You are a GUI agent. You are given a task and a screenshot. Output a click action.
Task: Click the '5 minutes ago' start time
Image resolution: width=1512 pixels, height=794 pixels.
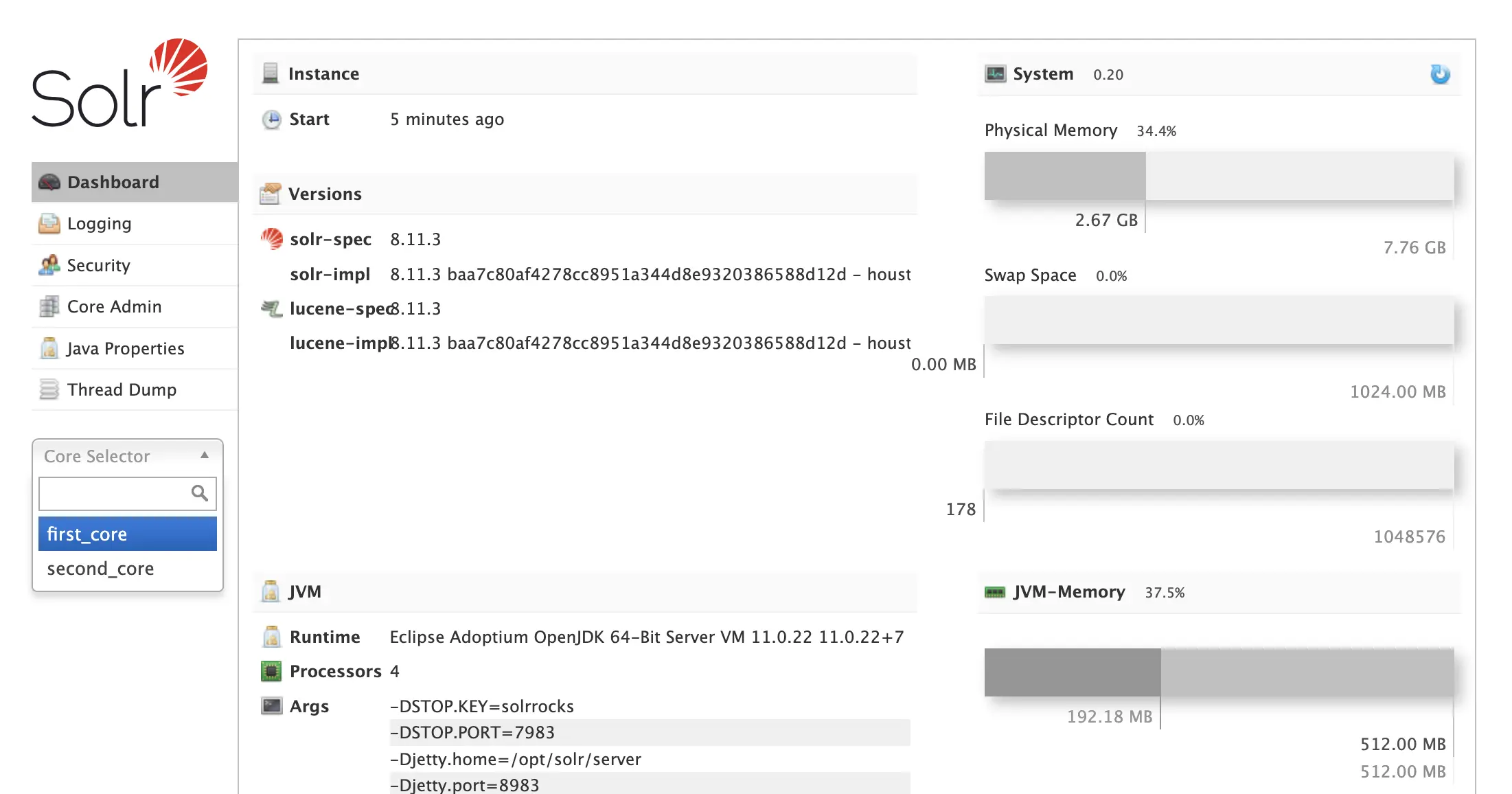(x=447, y=120)
